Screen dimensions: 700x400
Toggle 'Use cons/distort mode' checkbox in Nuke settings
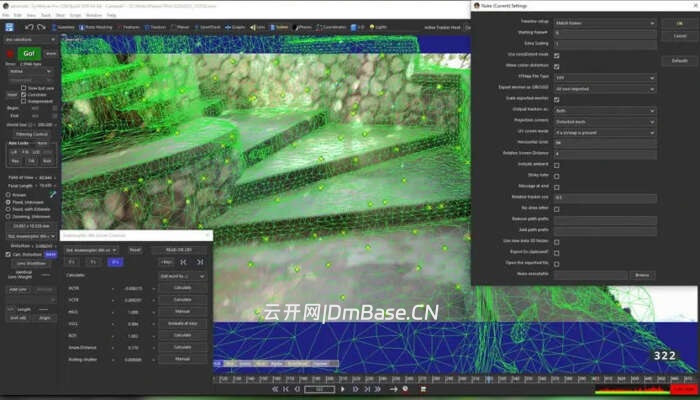point(556,55)
